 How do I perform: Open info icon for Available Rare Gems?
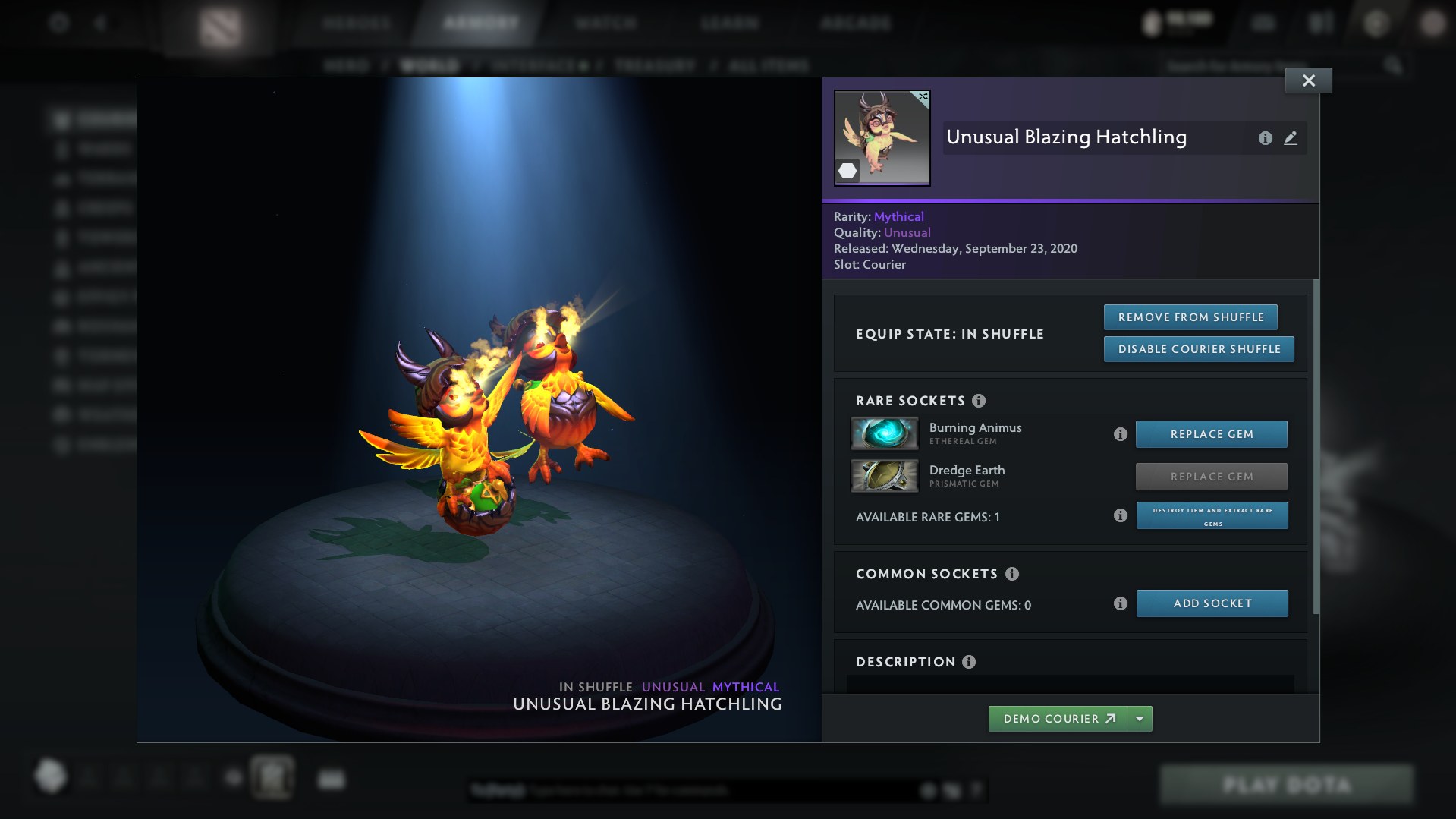click(1120, 515)
